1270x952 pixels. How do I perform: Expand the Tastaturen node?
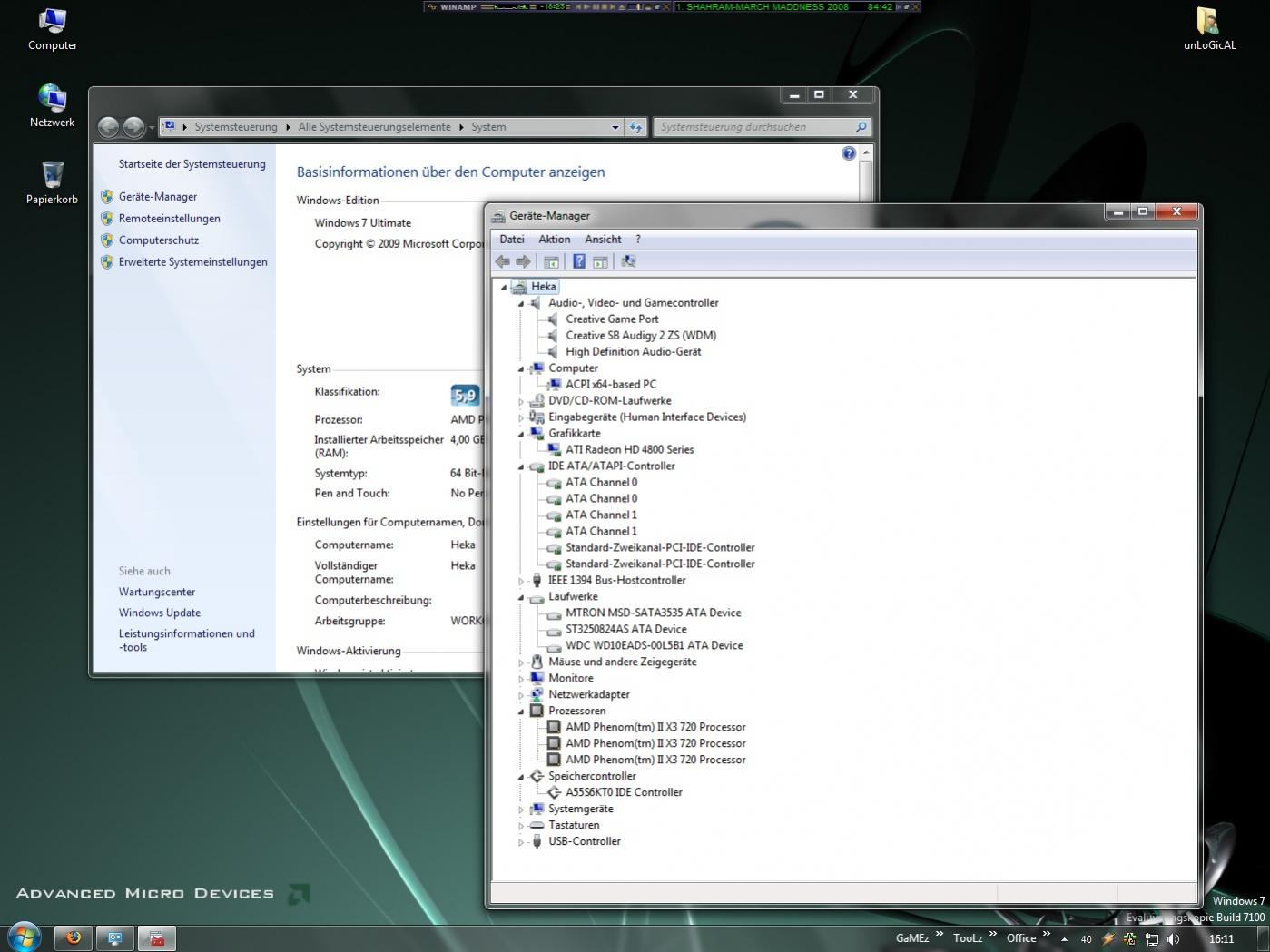[521, 826]
